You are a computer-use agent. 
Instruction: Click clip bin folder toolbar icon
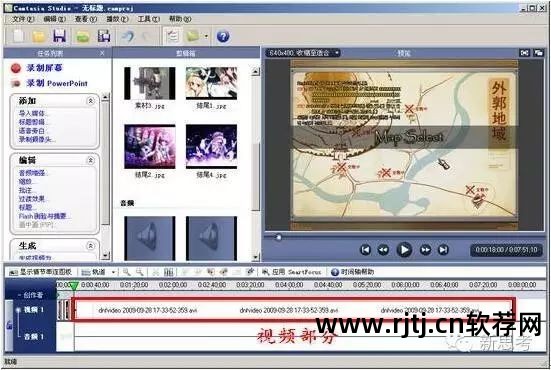click(193, 36)
